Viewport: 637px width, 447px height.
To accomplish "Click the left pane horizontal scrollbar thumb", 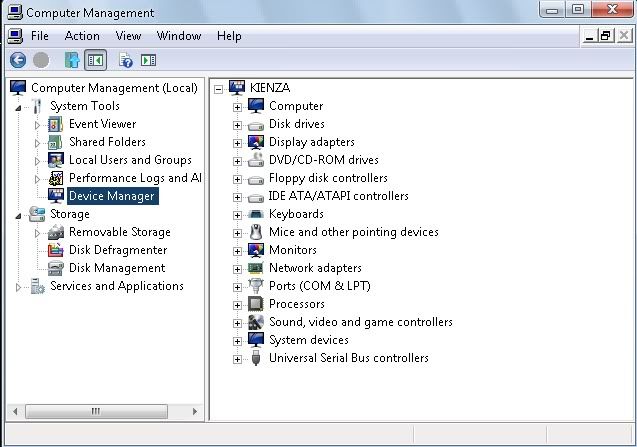I will click(96, 411).
